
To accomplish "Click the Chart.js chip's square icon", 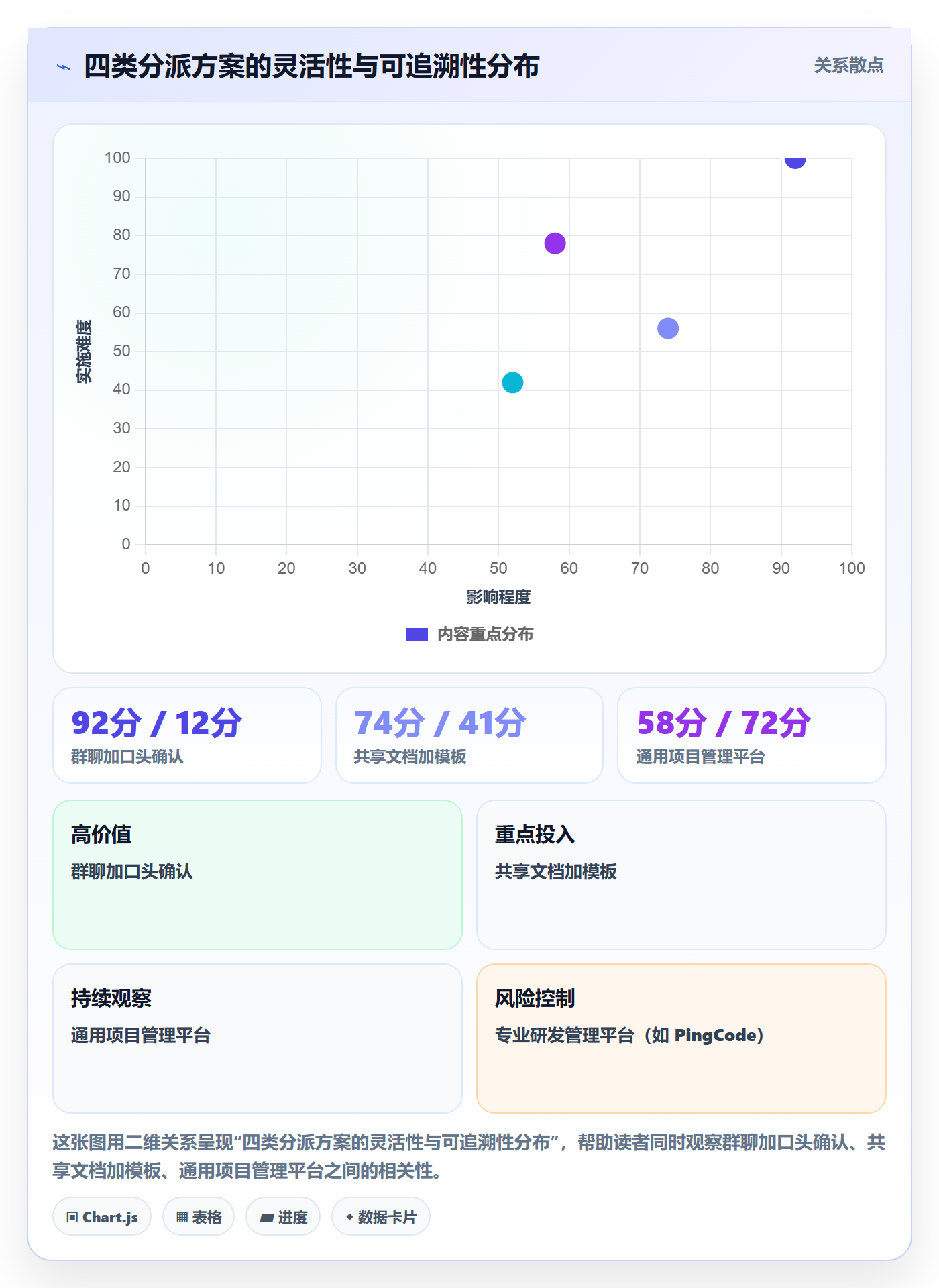I will [x=72, y=1218].
